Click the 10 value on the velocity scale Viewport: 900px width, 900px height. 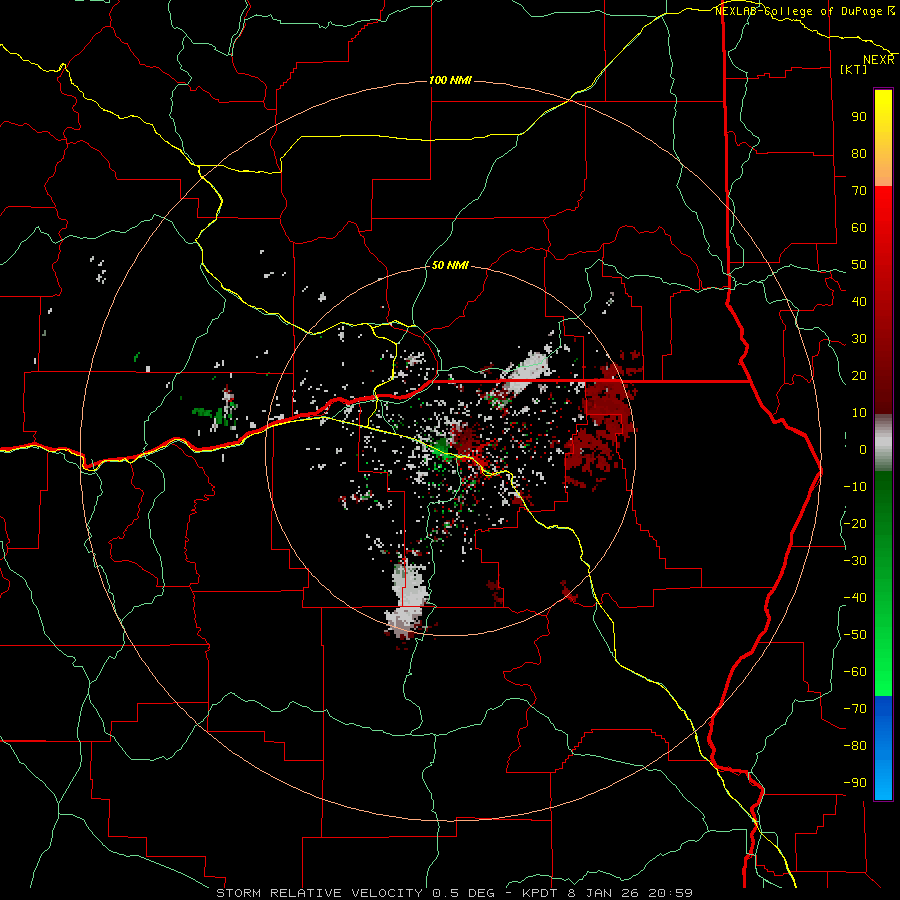[859, 413]
